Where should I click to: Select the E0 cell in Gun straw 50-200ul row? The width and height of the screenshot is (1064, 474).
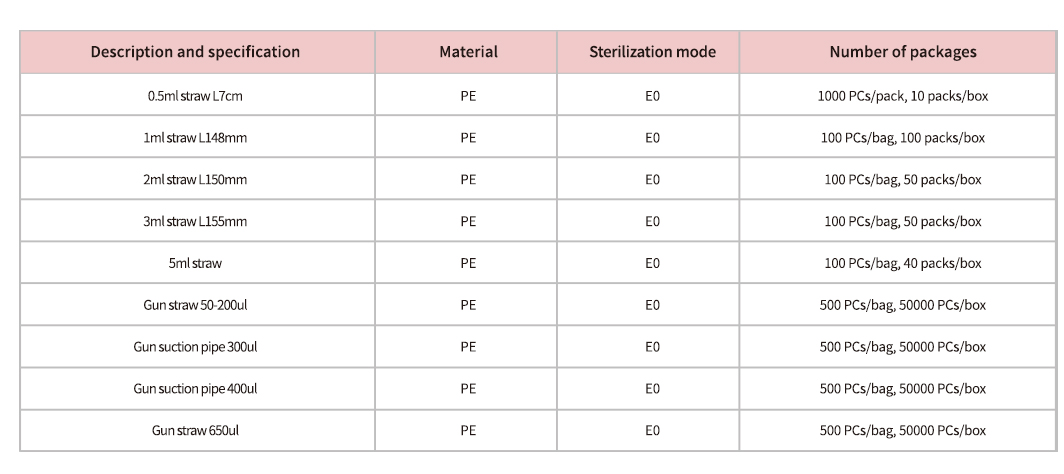tap(652, 305)
